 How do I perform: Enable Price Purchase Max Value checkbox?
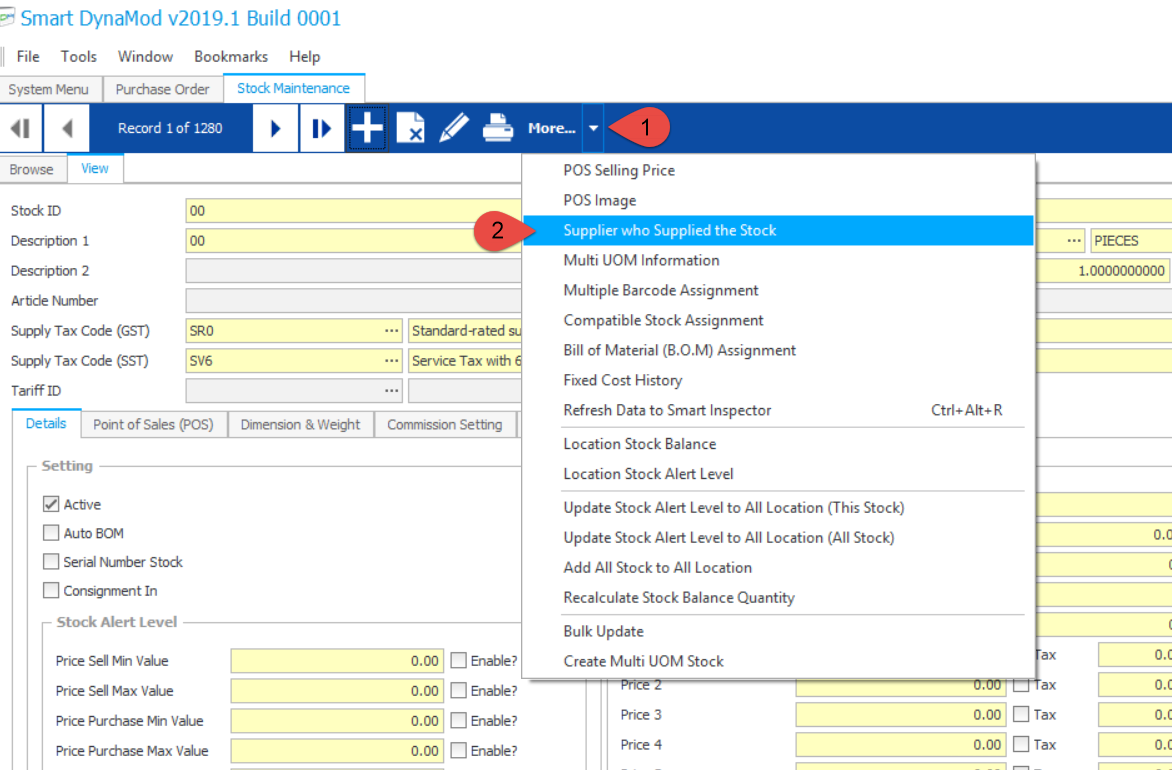pos(459,751)
